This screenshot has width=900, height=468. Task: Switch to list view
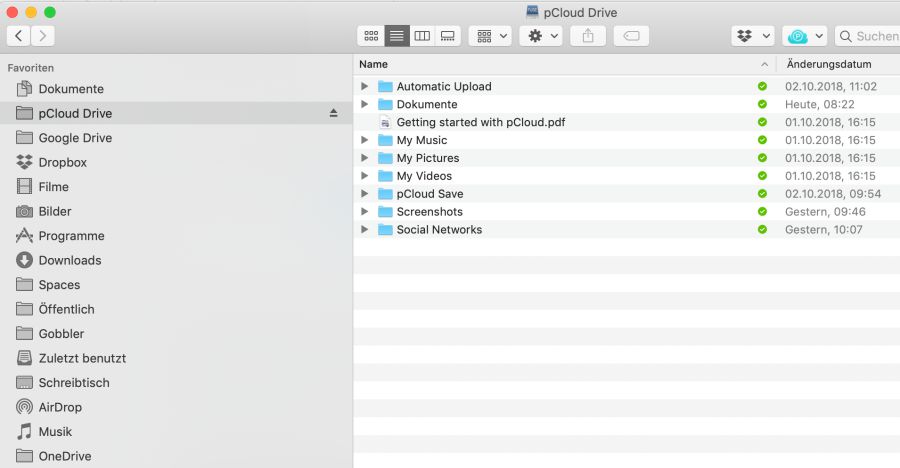[x=397, y=36]
